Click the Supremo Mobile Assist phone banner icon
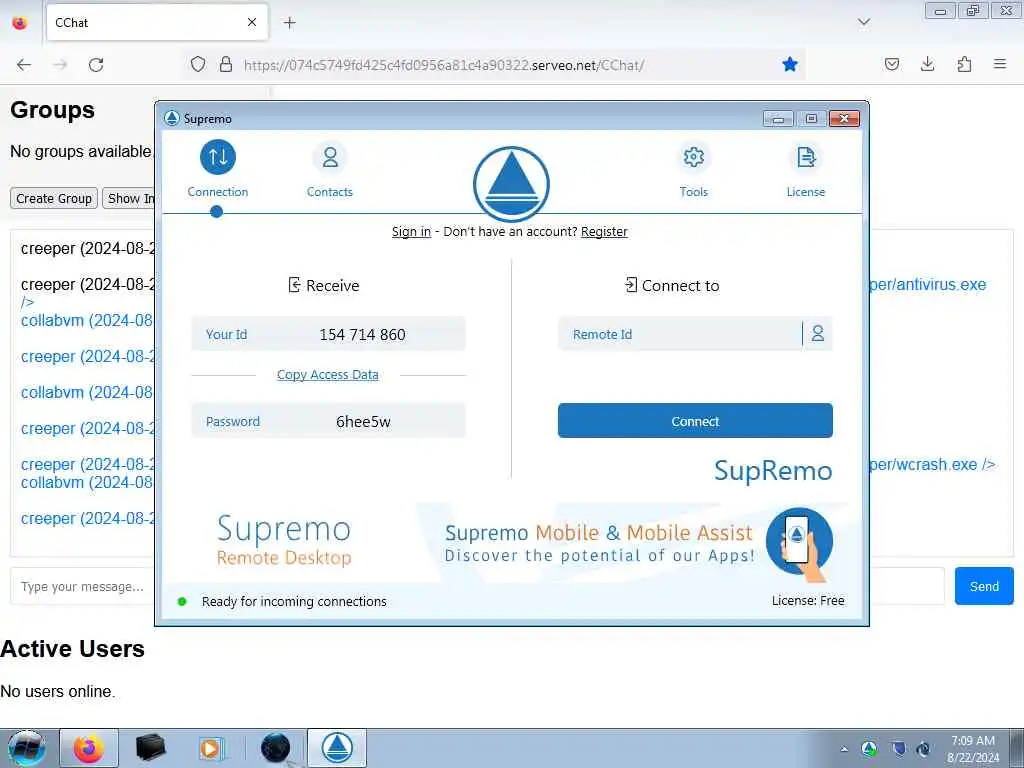This screenshot has width=1024, height=768. (799, 543)
